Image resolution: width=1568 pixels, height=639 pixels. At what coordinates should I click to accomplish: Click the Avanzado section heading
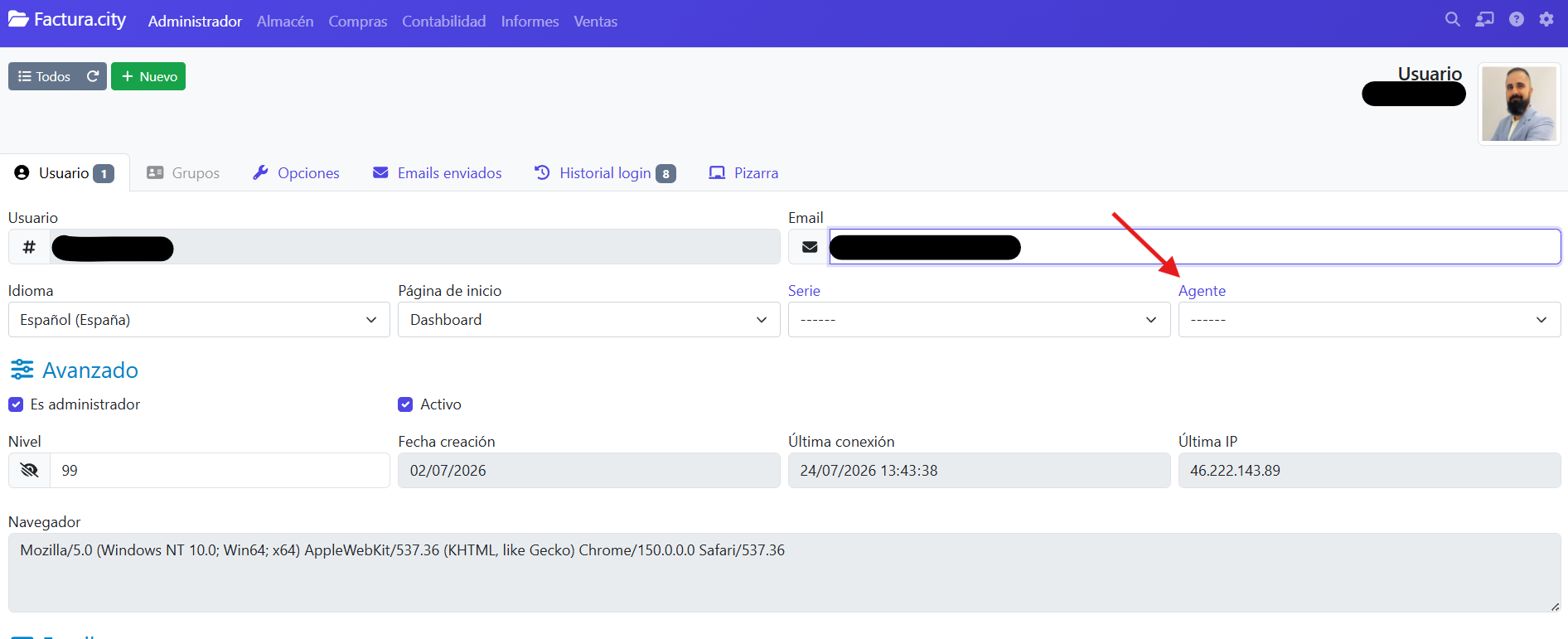click(x=90, y=370)
